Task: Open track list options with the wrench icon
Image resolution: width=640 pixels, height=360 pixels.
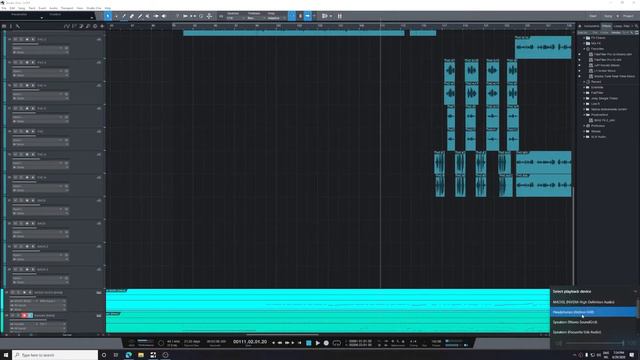Action: (18, 26)
